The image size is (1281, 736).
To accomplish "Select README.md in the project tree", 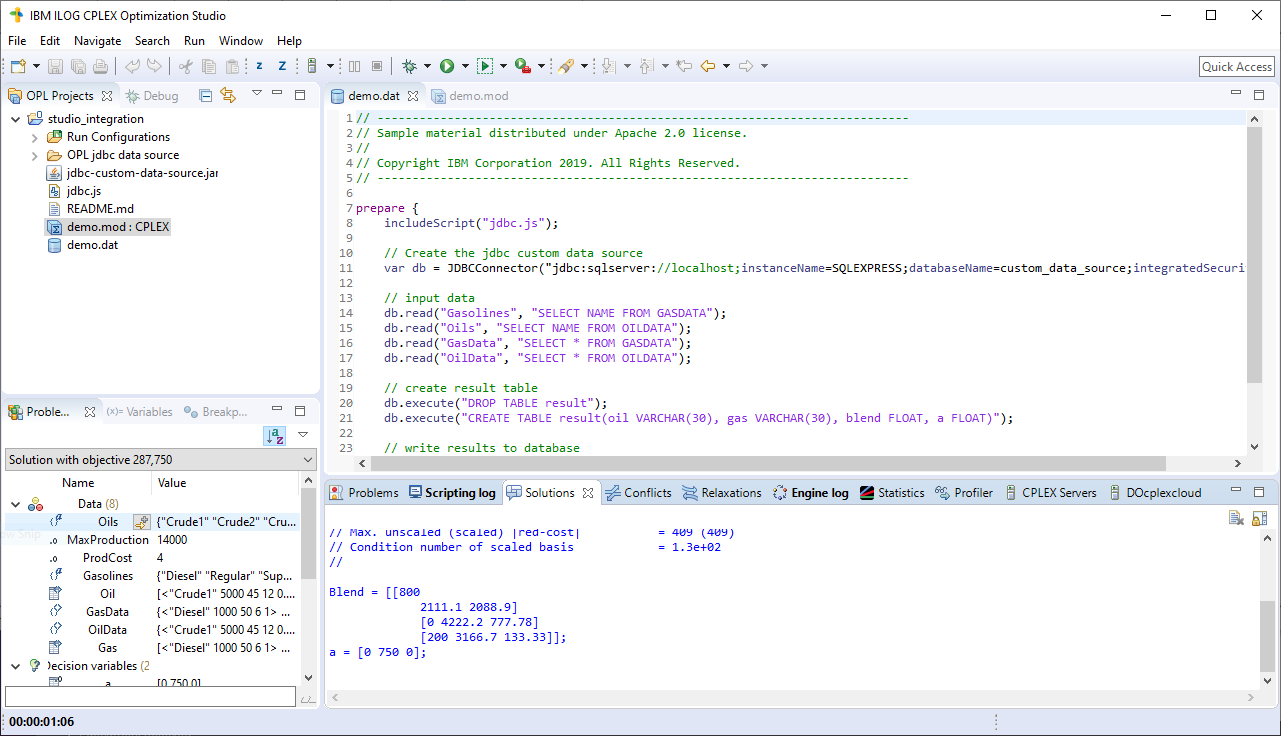I will (x=100, y=209).
